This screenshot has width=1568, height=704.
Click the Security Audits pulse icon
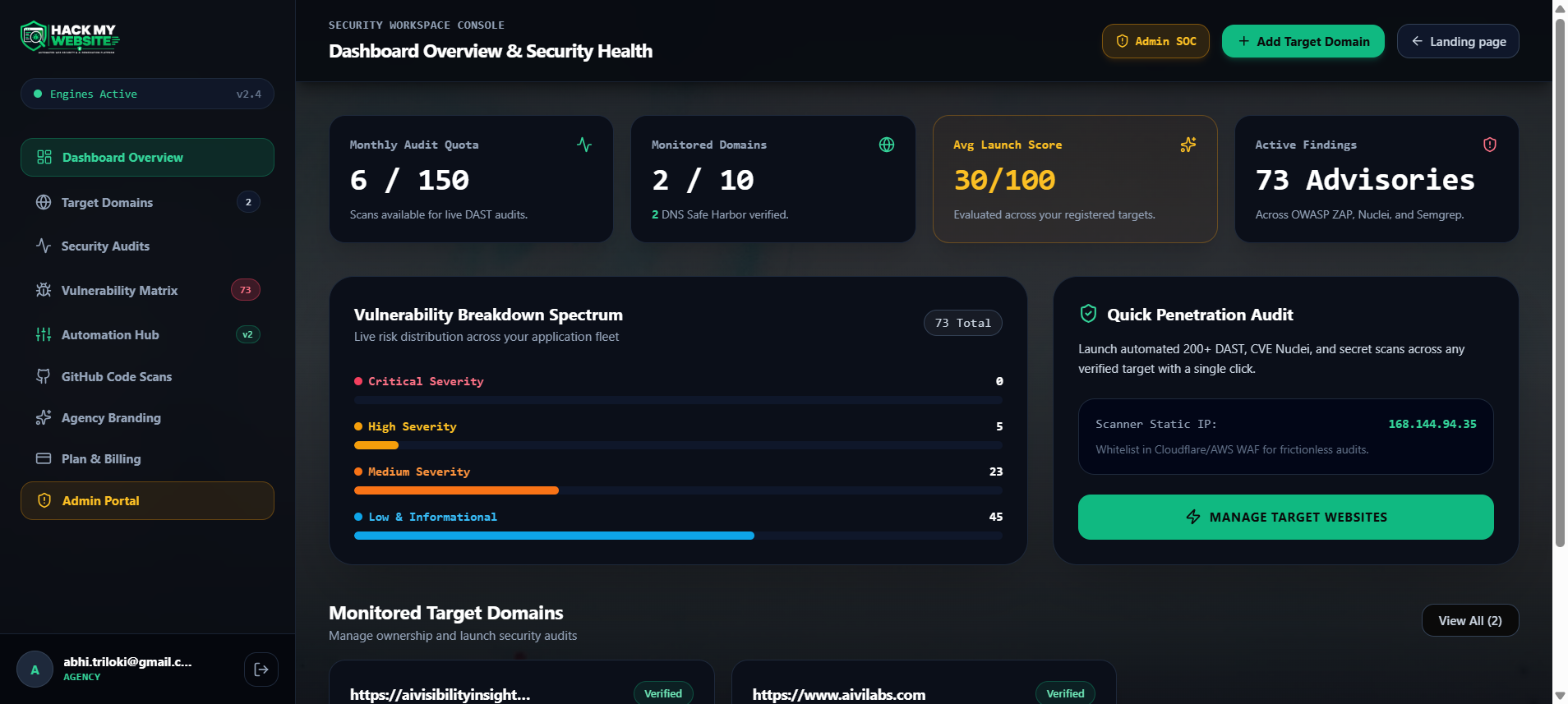tap(44, 246)
